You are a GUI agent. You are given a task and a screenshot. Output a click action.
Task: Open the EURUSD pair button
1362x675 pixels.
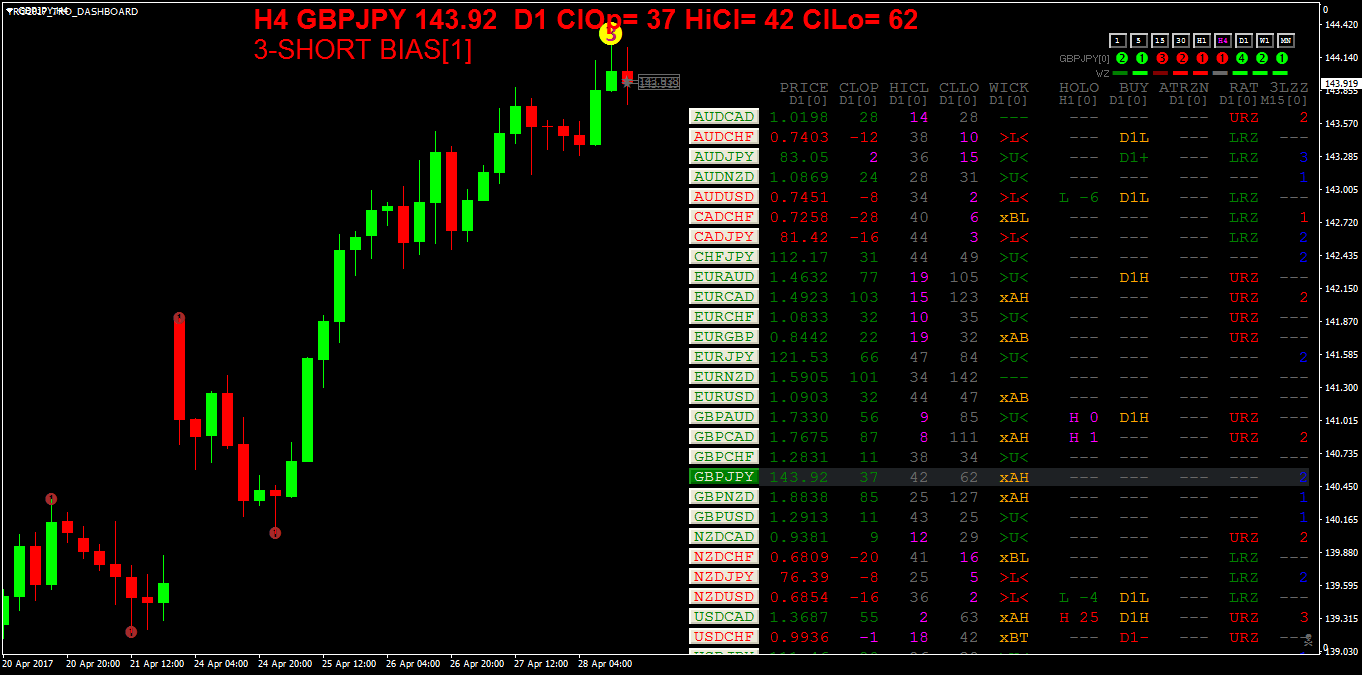[x=724, y=397]
